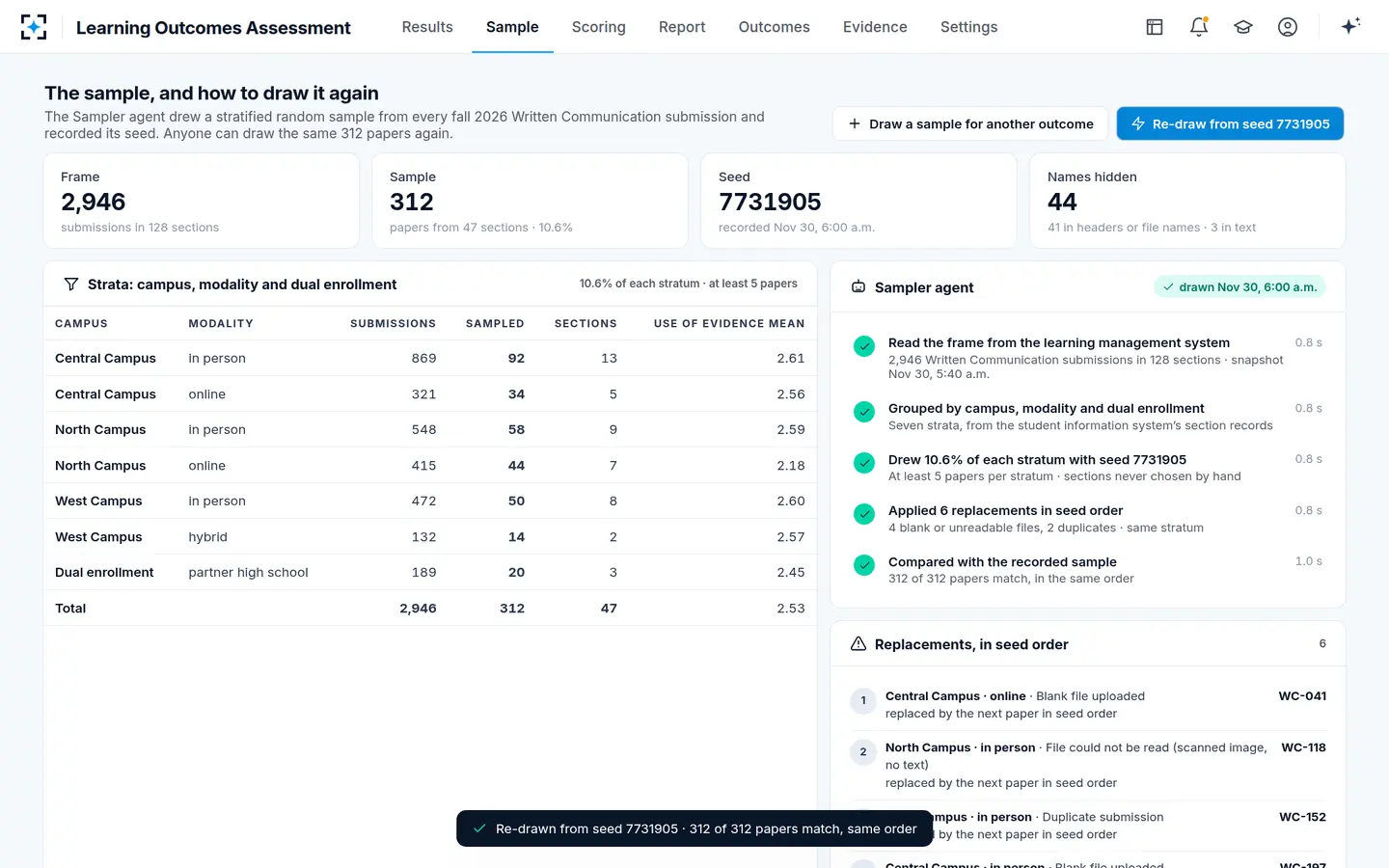The image size is (1389, 868).
Task: Click check icon for 'Grouped by campus' step
Action: 864,412
